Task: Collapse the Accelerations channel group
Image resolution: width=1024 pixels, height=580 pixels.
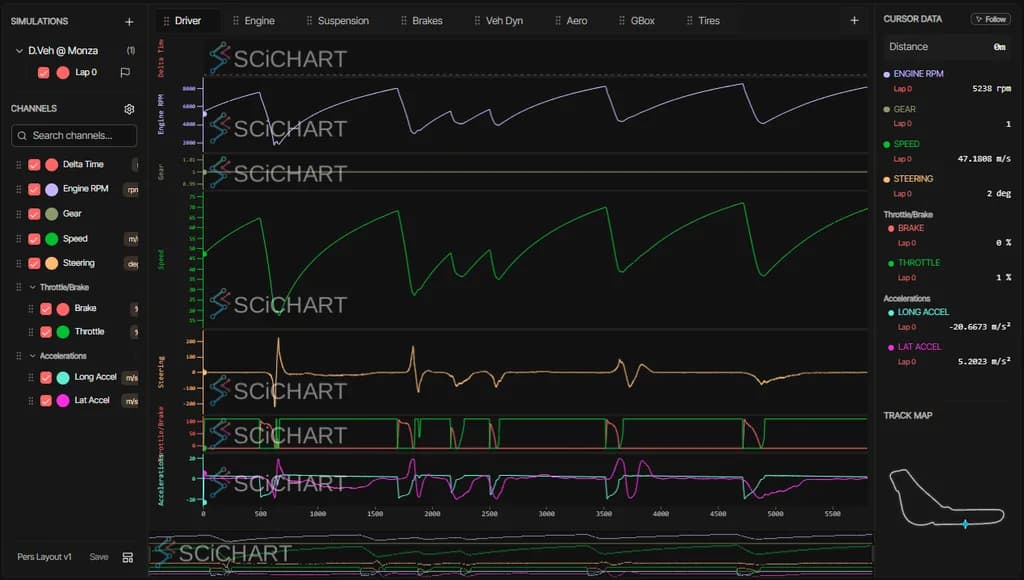Action: tap(33, 356)
